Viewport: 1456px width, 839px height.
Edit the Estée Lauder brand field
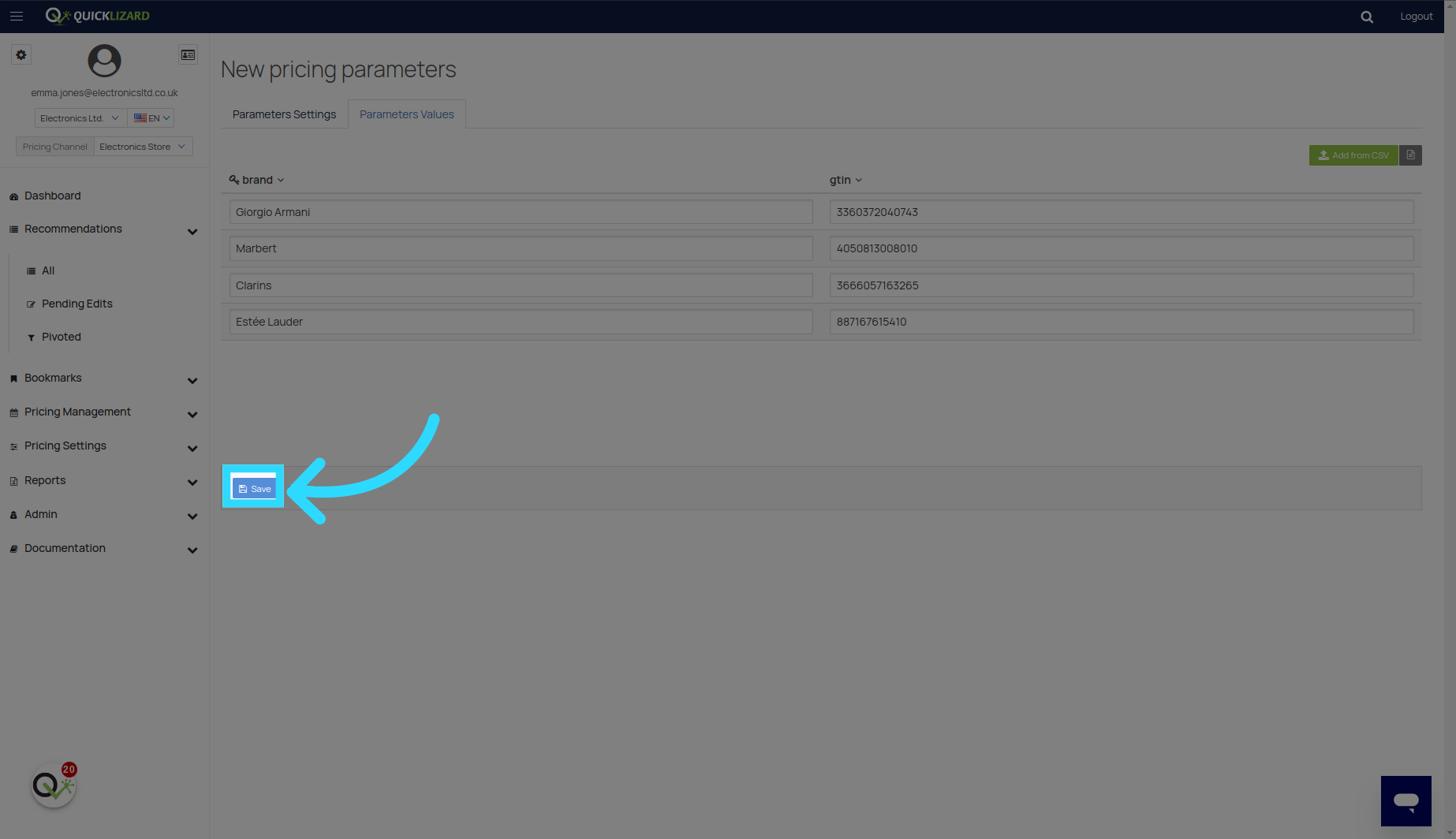coord(521,322)
